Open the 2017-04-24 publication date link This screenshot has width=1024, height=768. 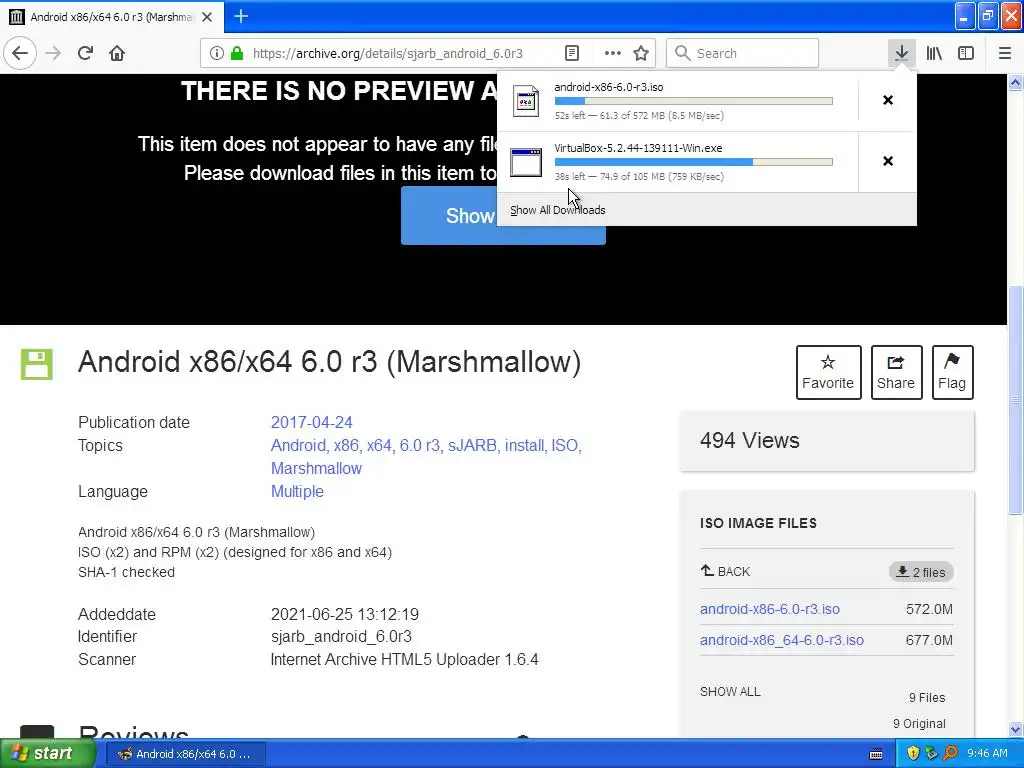(312, 423)
